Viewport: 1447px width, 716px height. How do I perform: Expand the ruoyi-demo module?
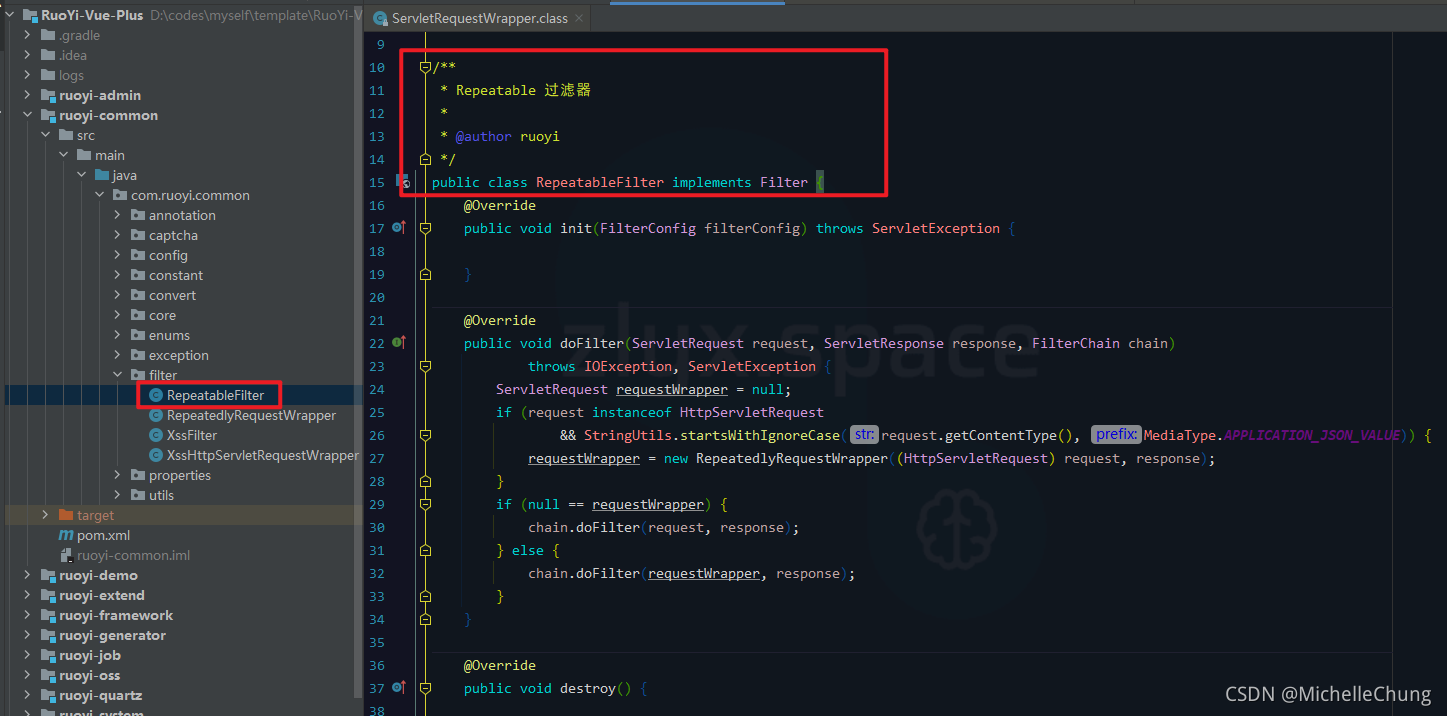coord(26,575)
